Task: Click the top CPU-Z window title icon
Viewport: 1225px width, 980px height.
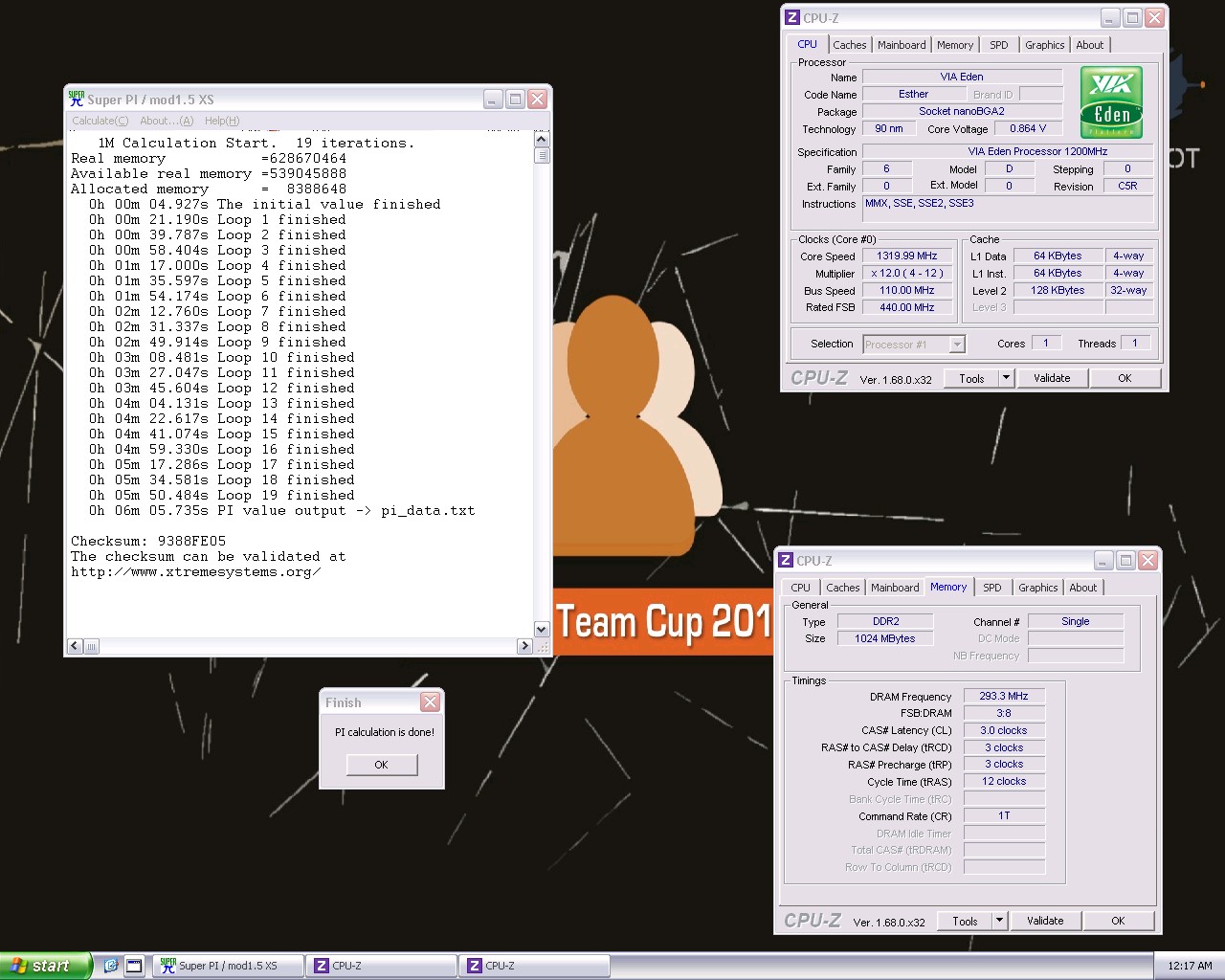Action: click(x=791, y=17)
